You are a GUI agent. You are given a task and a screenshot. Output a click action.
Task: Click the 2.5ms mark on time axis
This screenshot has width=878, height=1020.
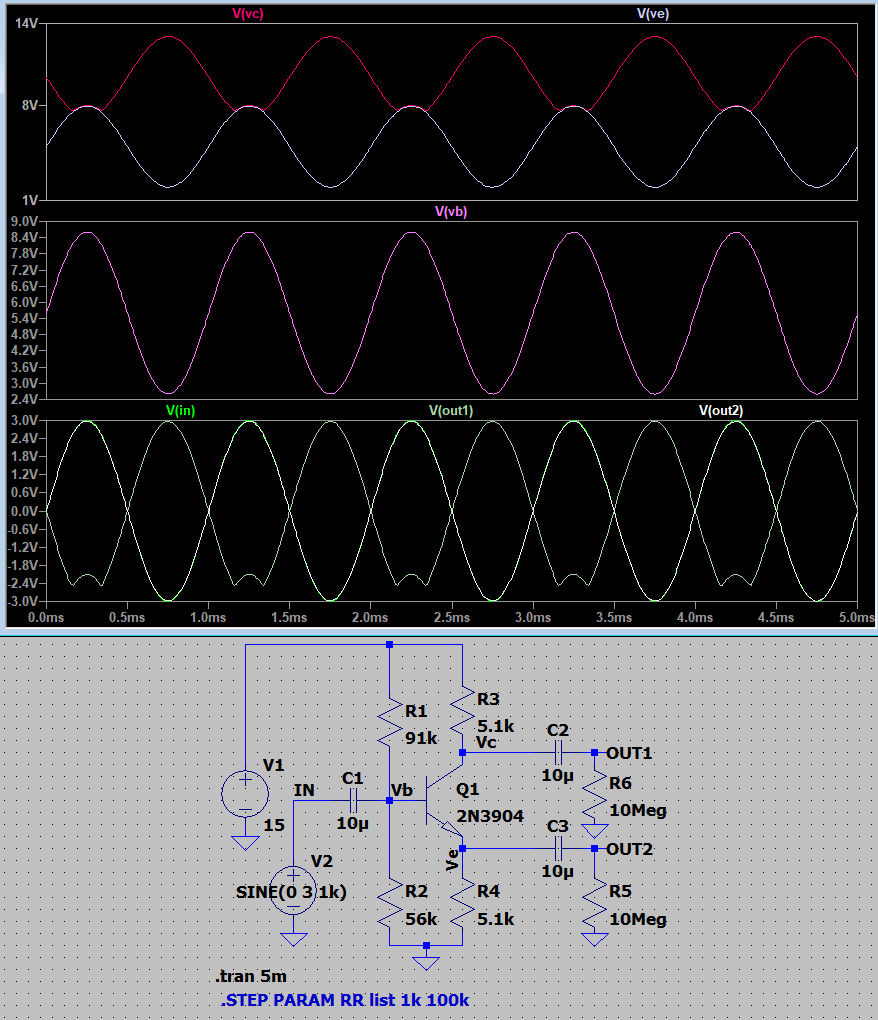point(451,618)
